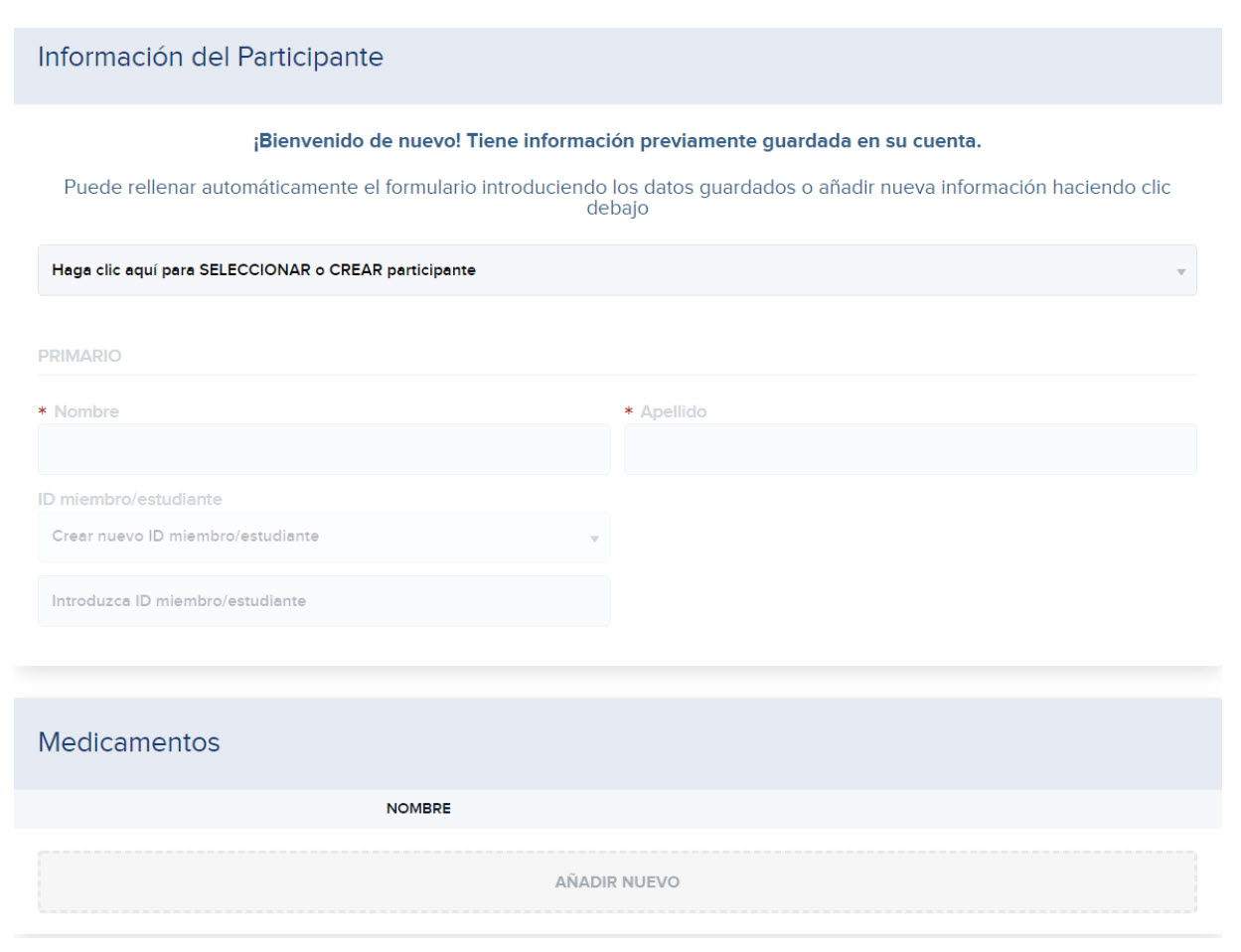Click the Nombre input field

(324, 449)
